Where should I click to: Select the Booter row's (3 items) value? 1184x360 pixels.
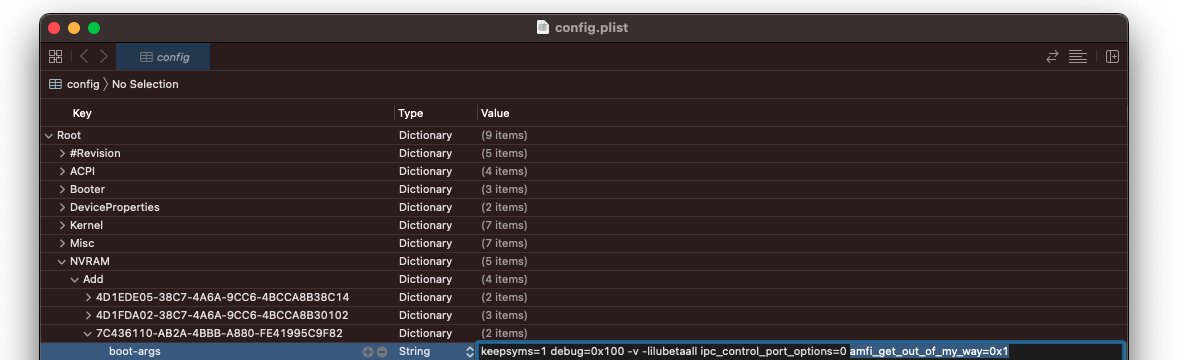(504, 189)
